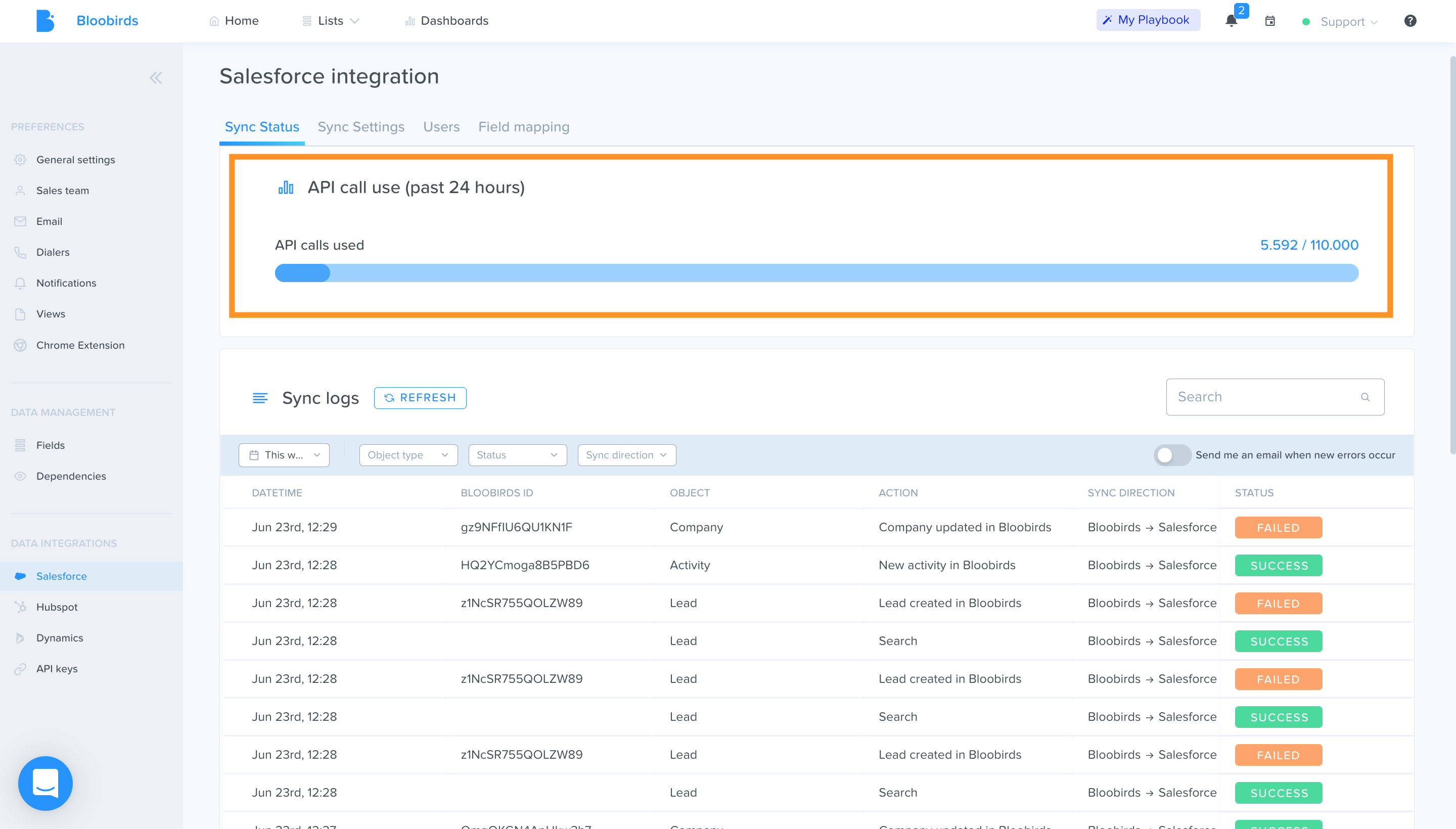Click "Company updated in Bloobirds" on 12:29 row

pyautogui.click(x=965, y=527)
